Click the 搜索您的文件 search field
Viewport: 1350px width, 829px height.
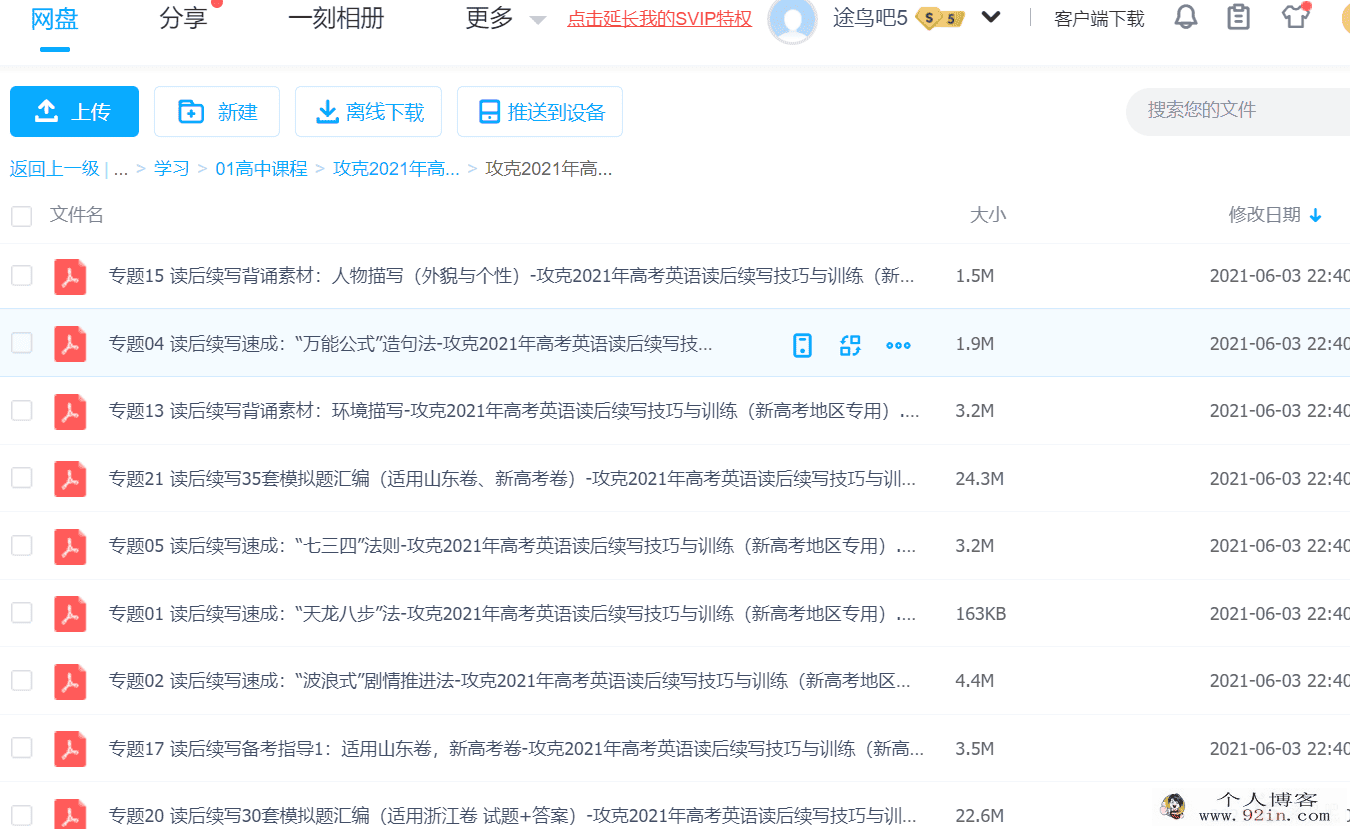pyautogui.click(x=1240, y=111)
